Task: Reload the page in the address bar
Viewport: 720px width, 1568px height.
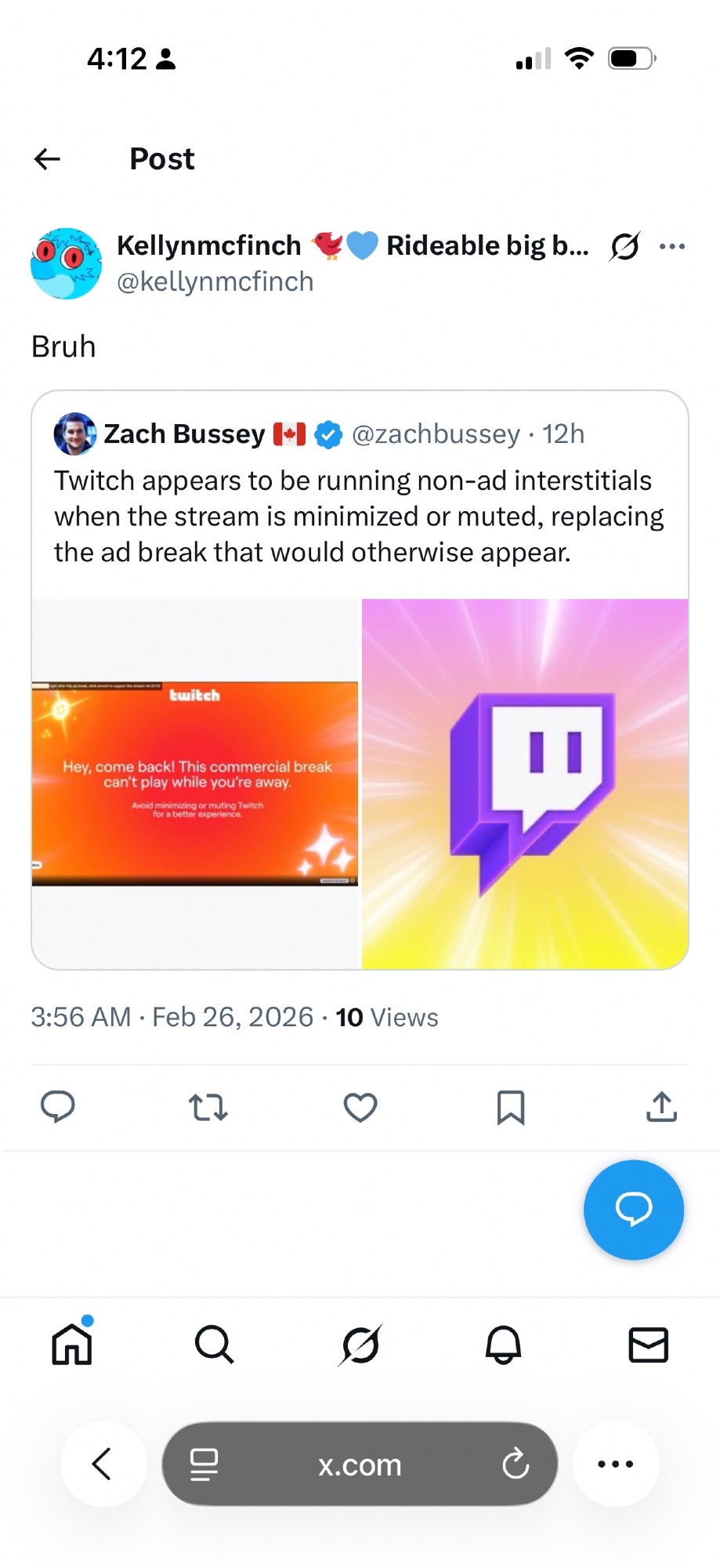Action: [x=516, y=1464]
